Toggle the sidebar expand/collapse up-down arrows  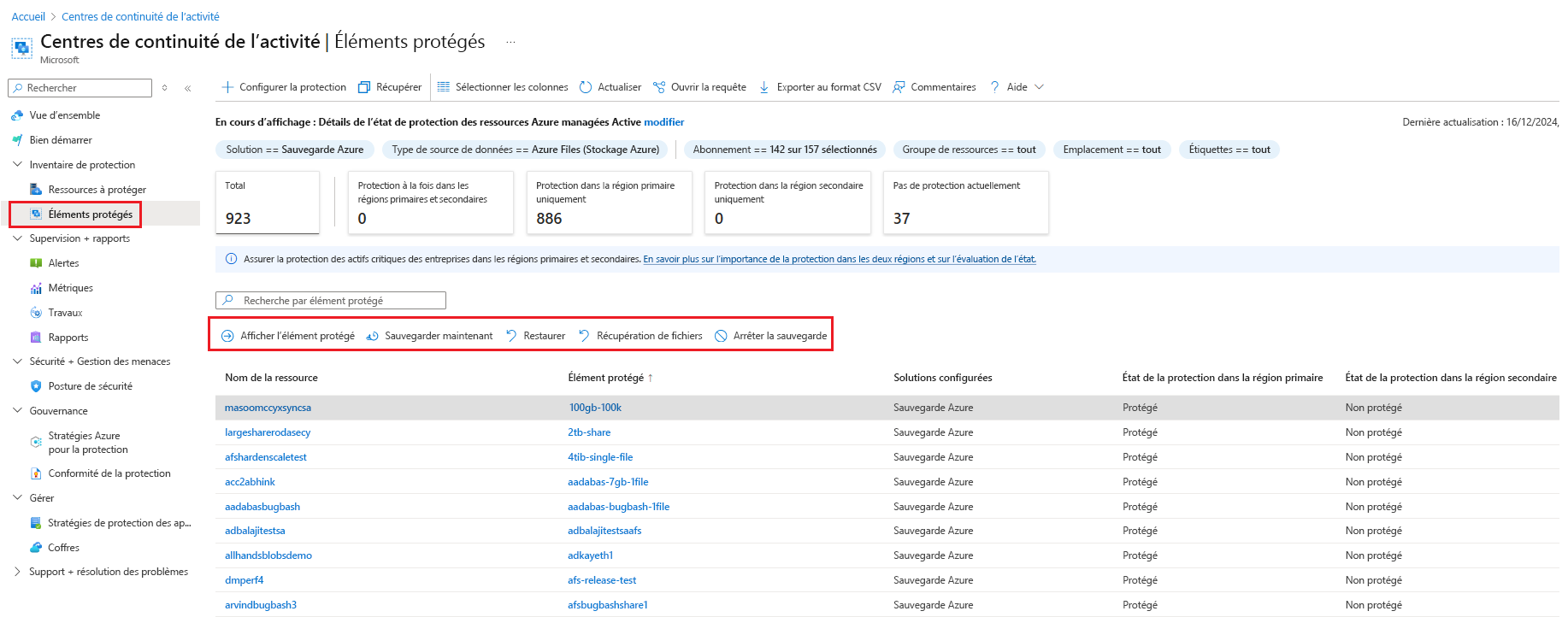[164, 88]
